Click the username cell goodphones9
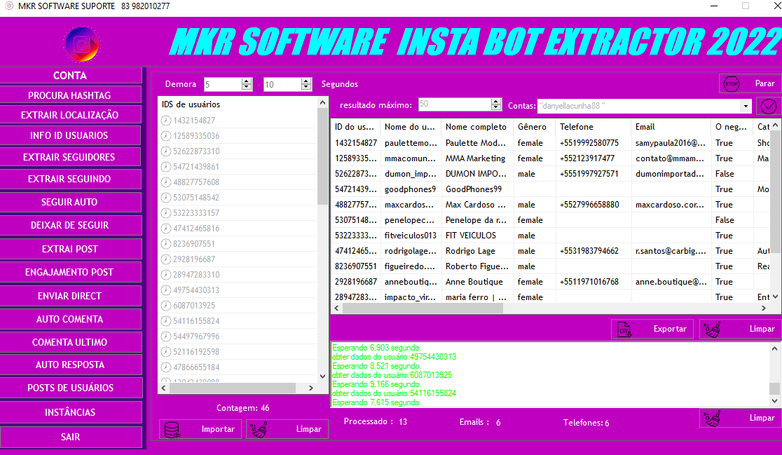The height and width of the screenshot is (455, 782). 410,189
